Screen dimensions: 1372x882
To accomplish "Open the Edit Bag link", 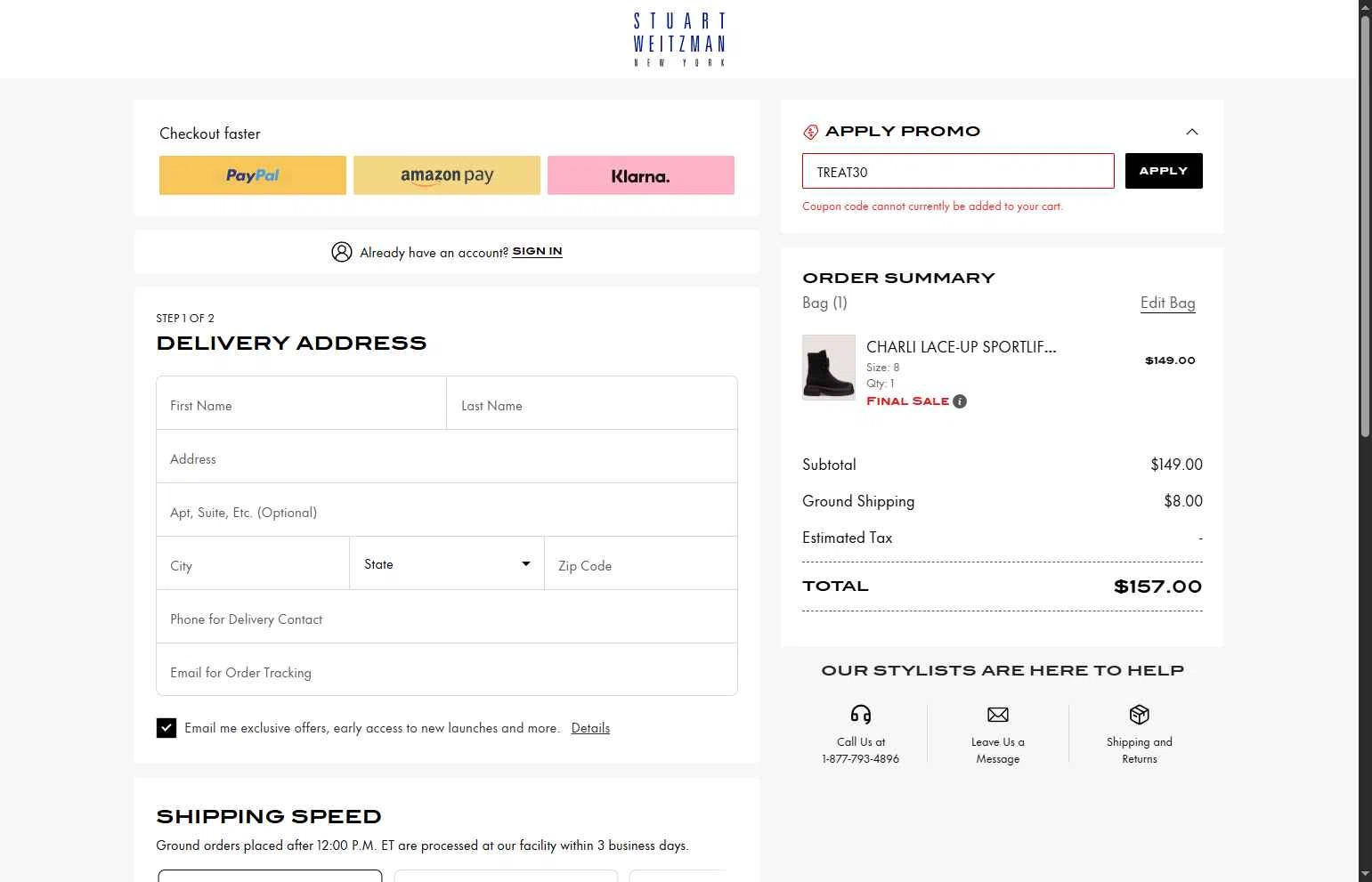I will (1168, 303).
